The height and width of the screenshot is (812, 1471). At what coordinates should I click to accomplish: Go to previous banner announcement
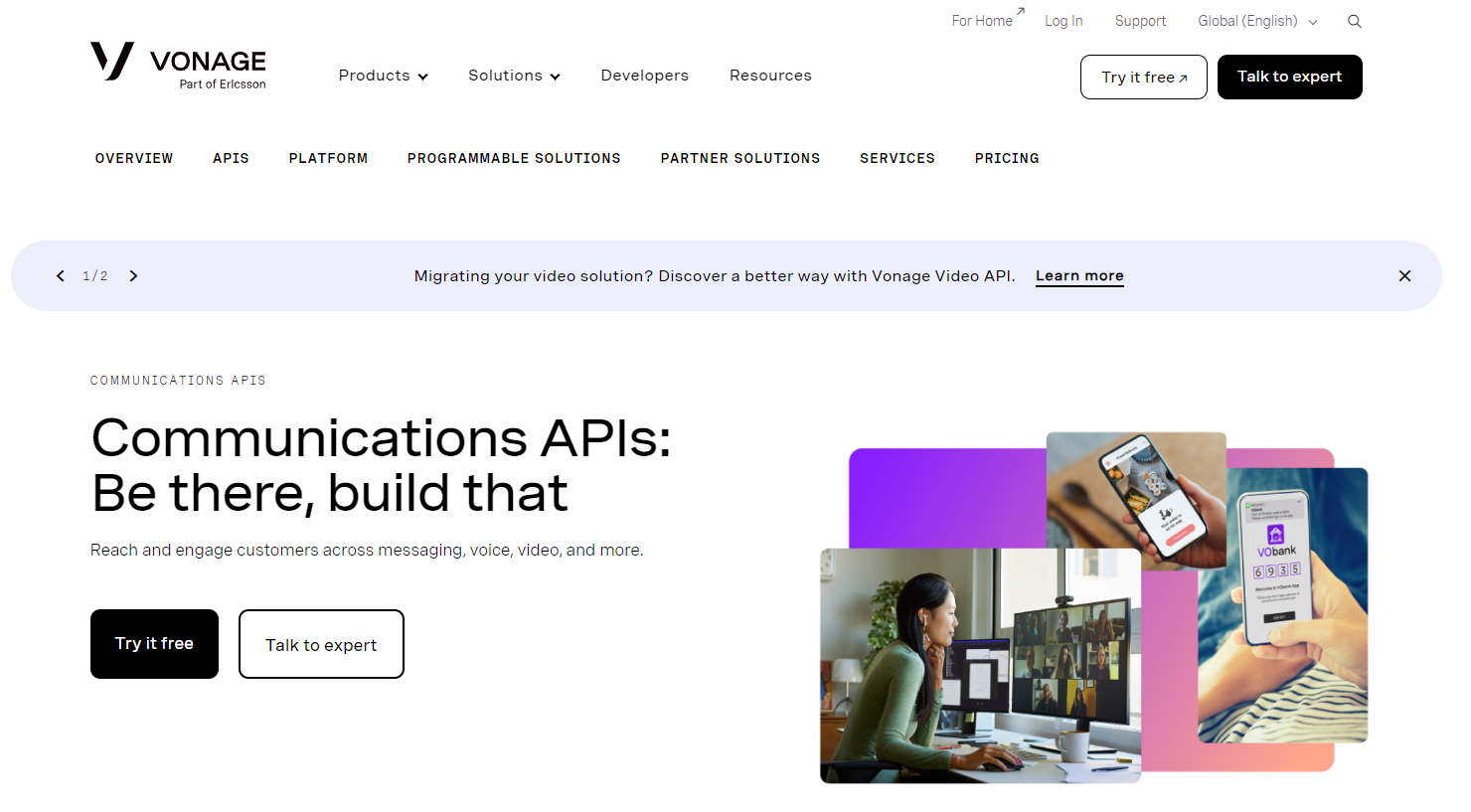pyautogui.click(x=61, y=276)
